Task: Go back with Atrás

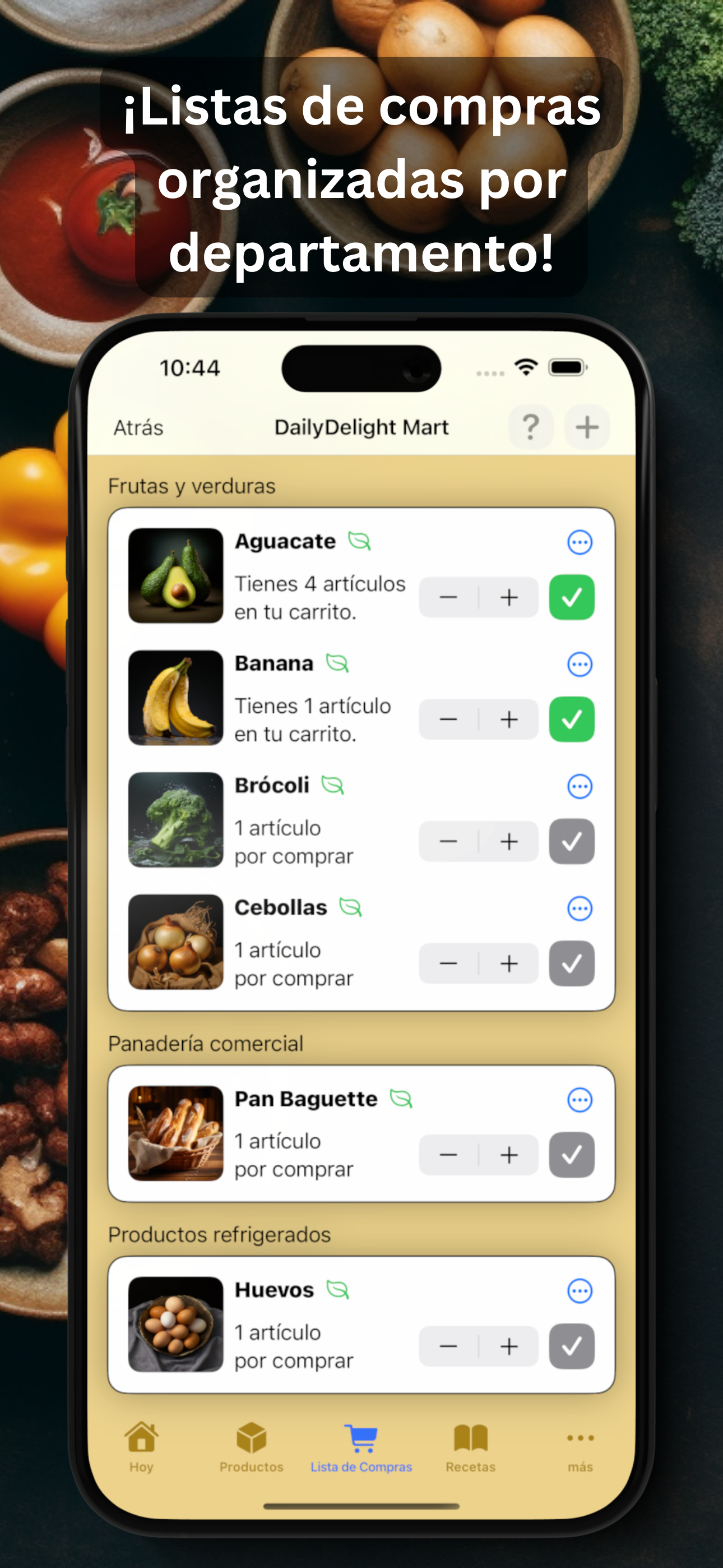Action: click(138, 427)
